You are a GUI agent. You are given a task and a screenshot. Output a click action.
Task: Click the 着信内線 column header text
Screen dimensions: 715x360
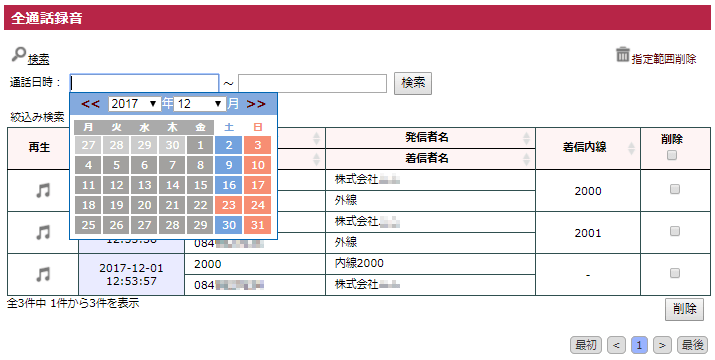coord(585,148)
